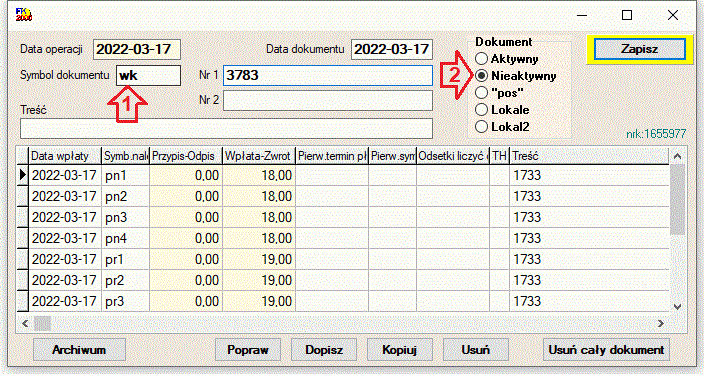Click the Kopiuj button
The image size is (704, 374).
400,350
